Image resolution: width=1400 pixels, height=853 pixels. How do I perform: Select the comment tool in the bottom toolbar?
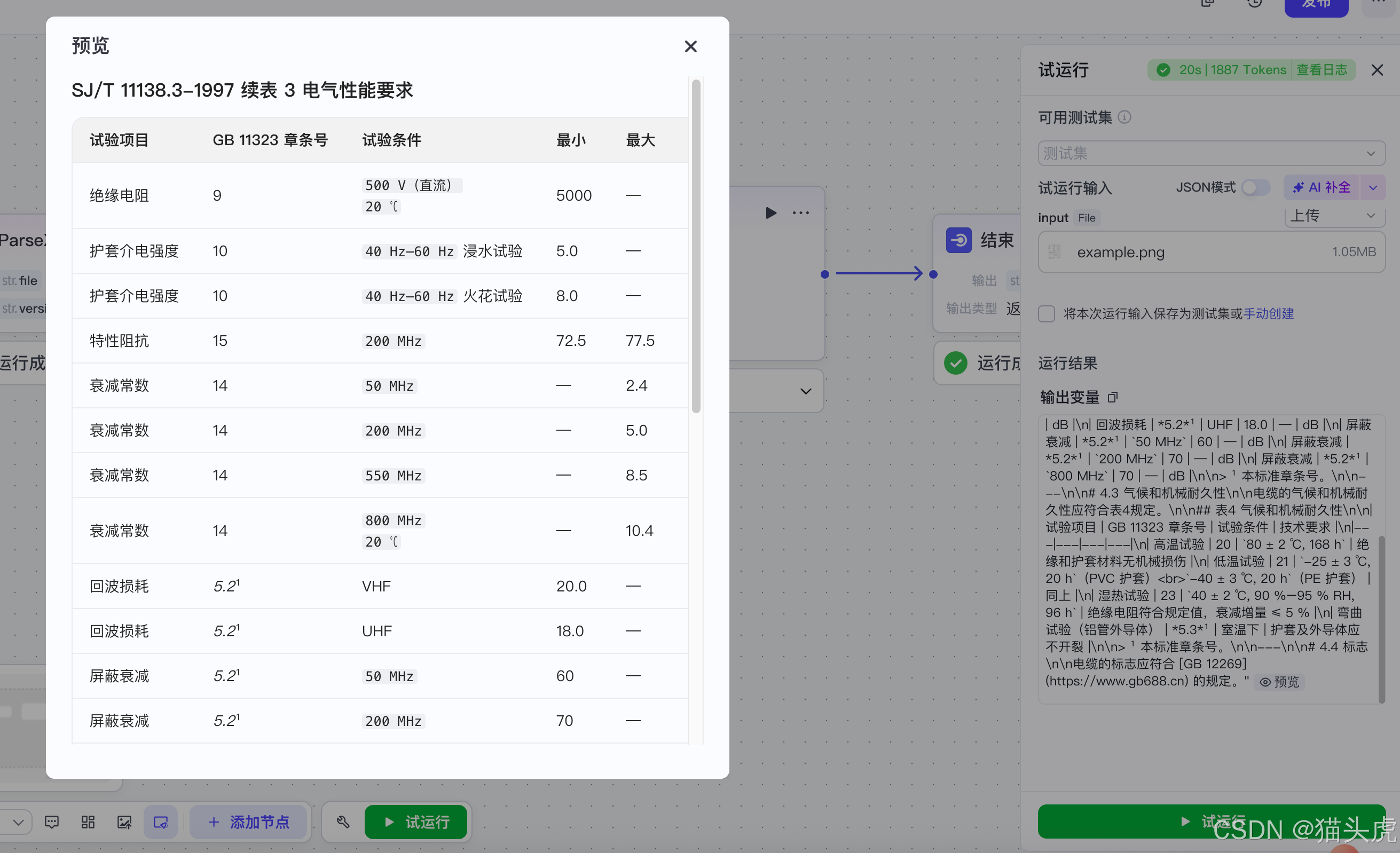point(52,822)
